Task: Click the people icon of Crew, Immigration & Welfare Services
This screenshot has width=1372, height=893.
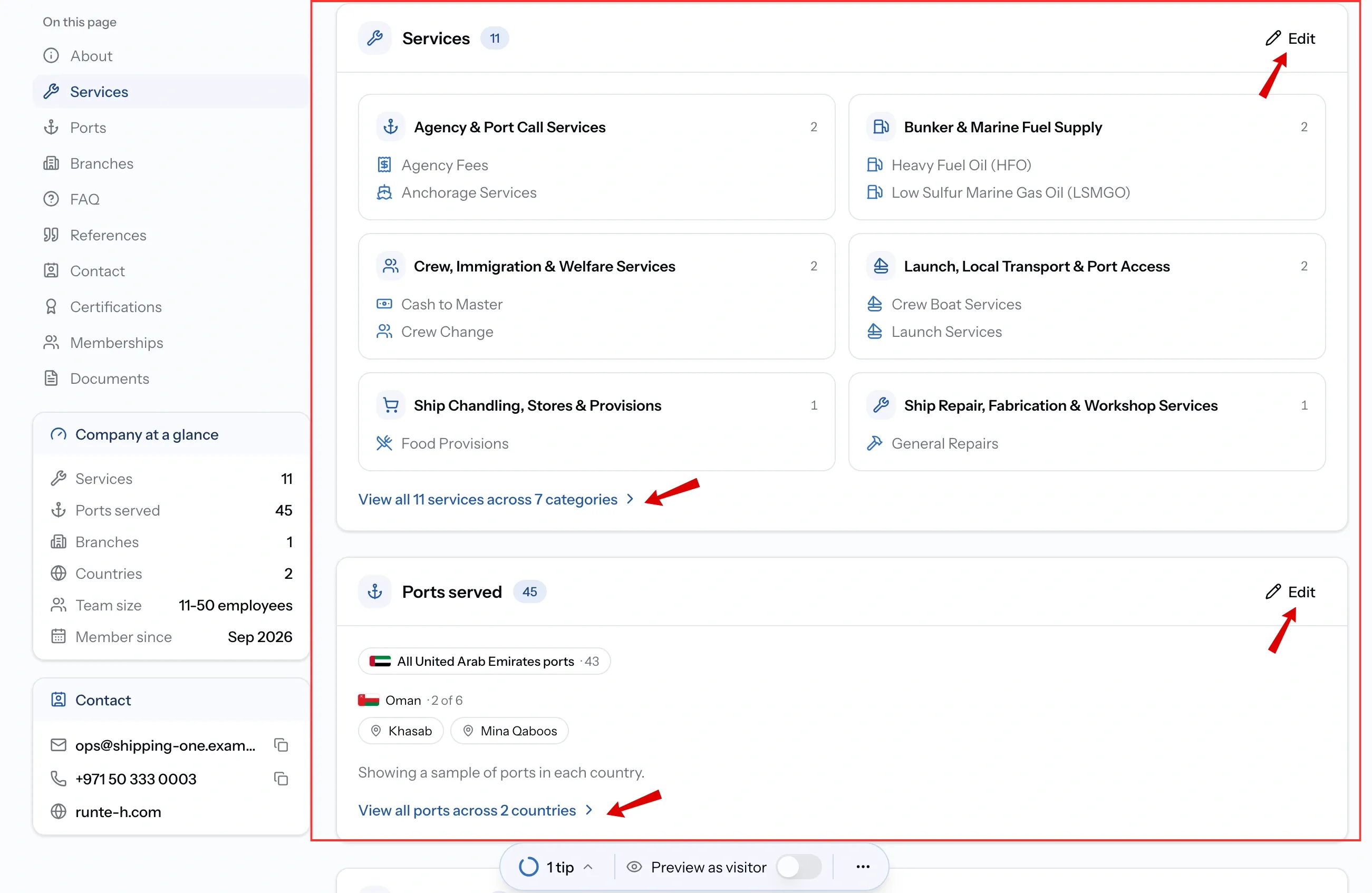Action: point(391,266)
